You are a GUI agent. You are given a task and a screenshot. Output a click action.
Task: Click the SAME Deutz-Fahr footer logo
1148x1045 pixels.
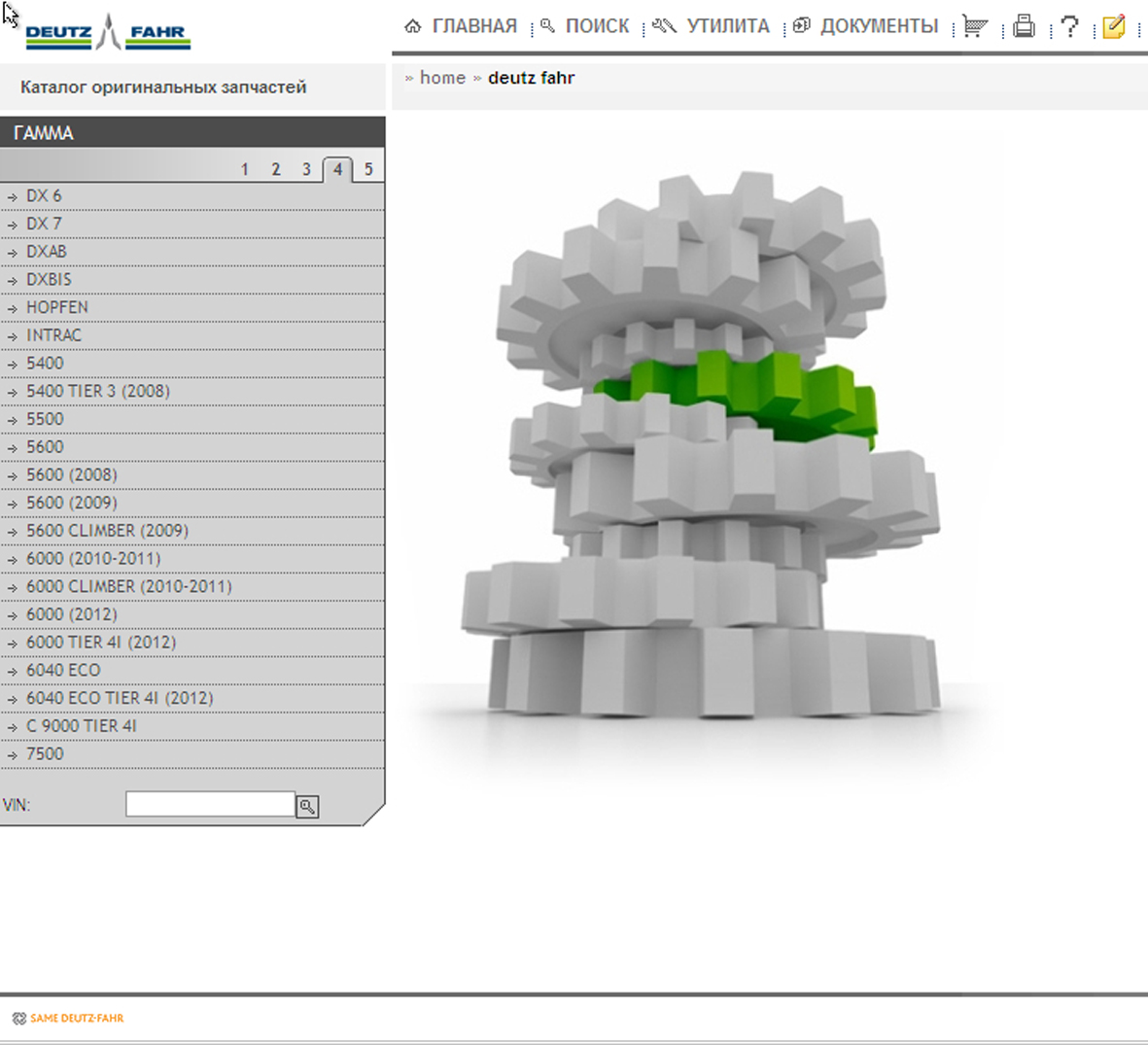68,1018
